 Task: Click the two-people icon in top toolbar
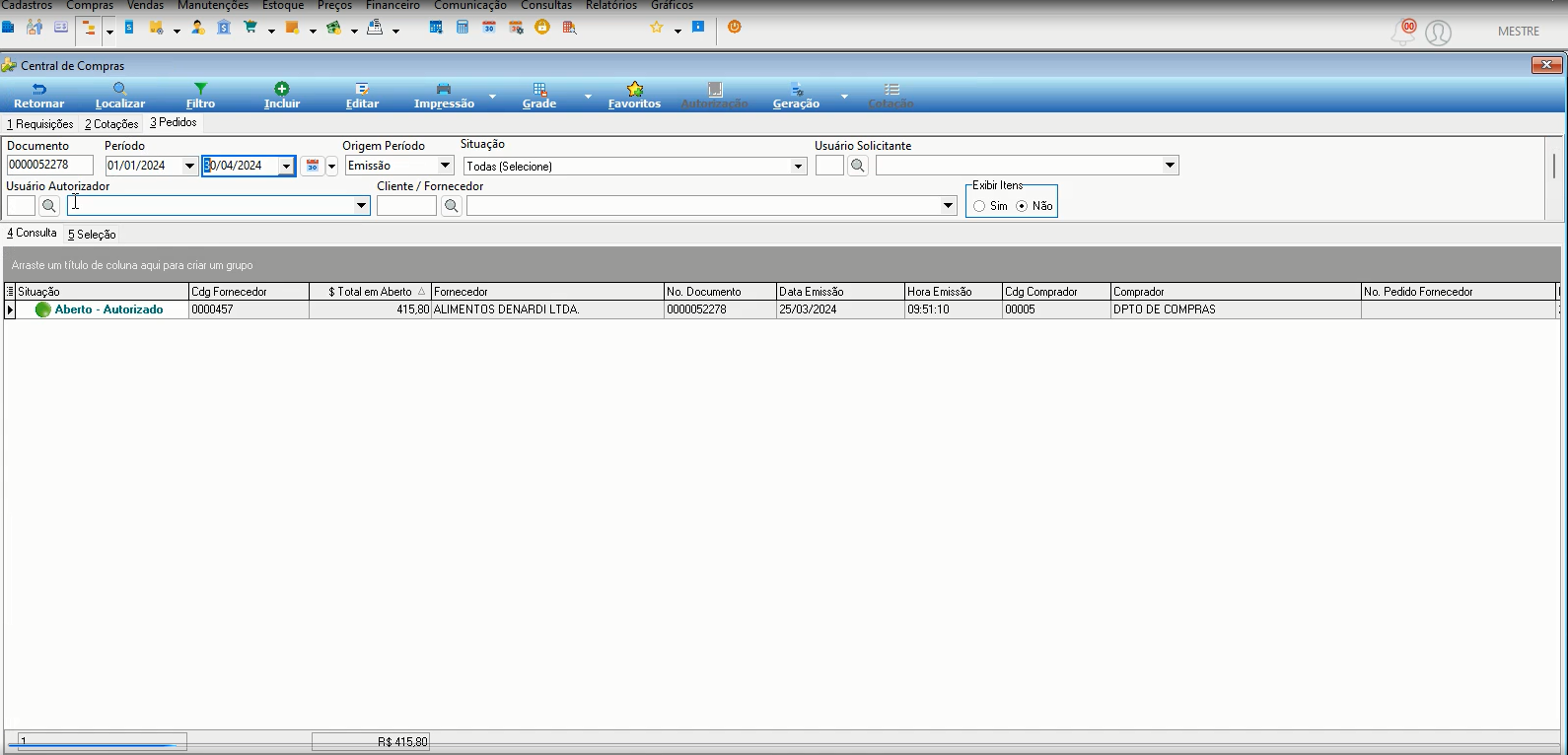35,28
